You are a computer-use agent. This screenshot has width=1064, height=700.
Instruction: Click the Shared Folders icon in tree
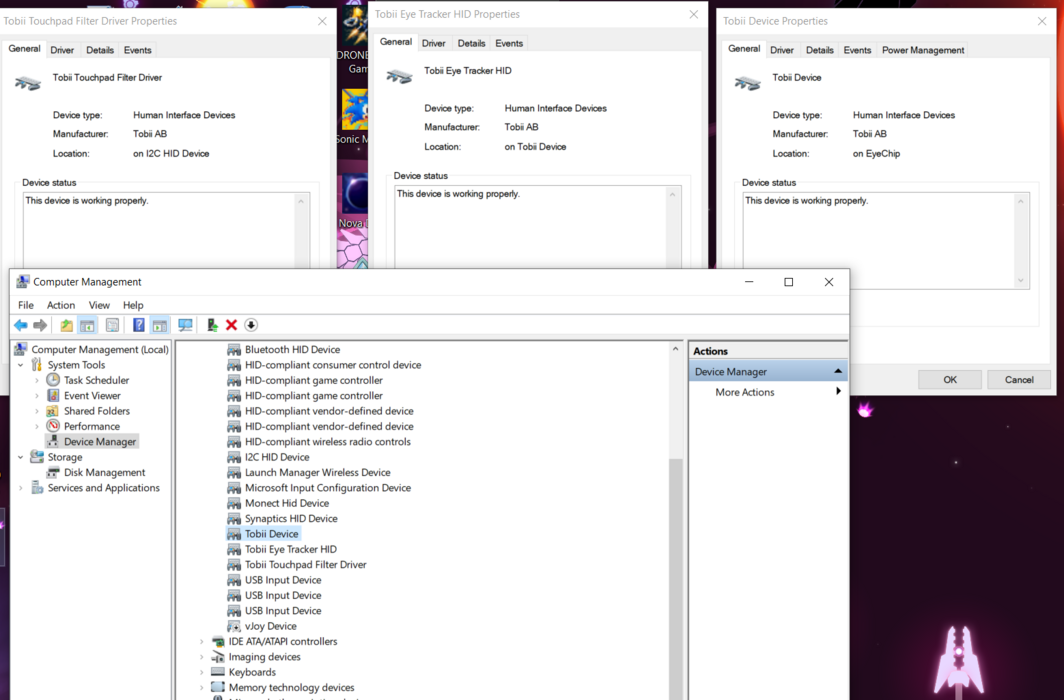click(53, 411)
